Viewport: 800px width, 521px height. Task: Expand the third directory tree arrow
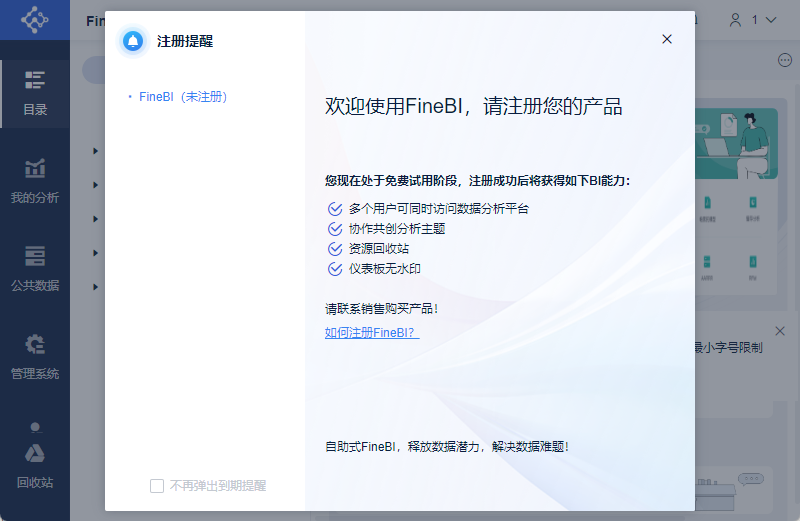95,219
